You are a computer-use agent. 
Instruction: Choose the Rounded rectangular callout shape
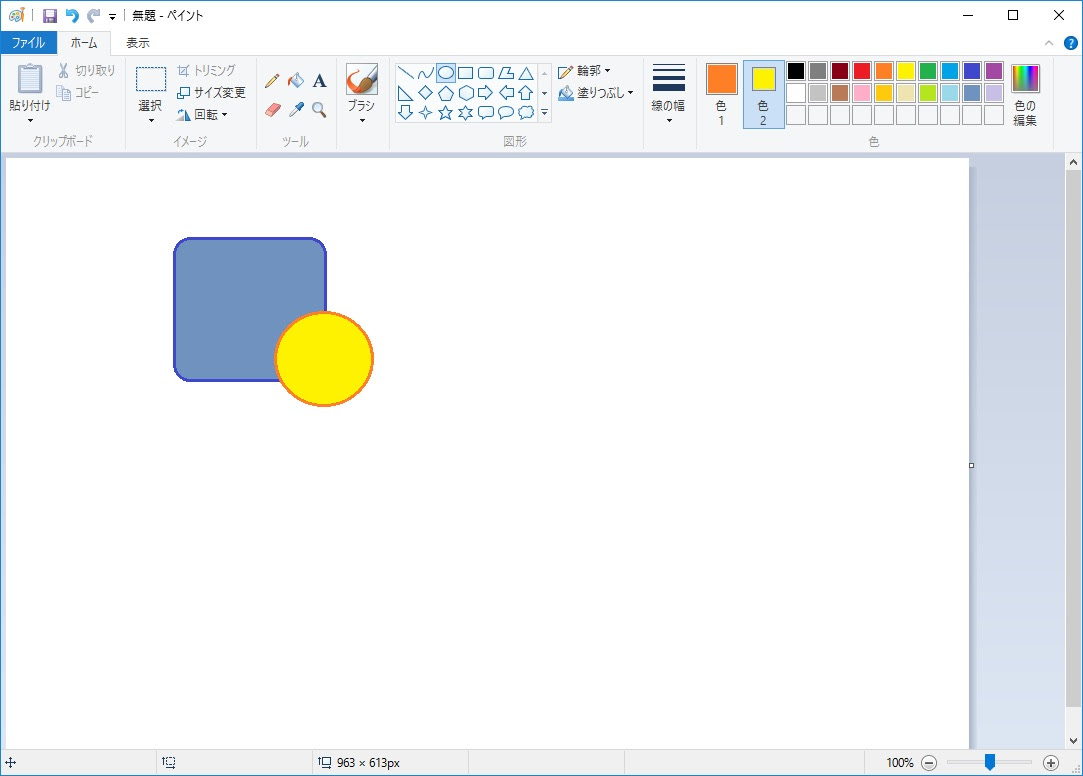486,113
